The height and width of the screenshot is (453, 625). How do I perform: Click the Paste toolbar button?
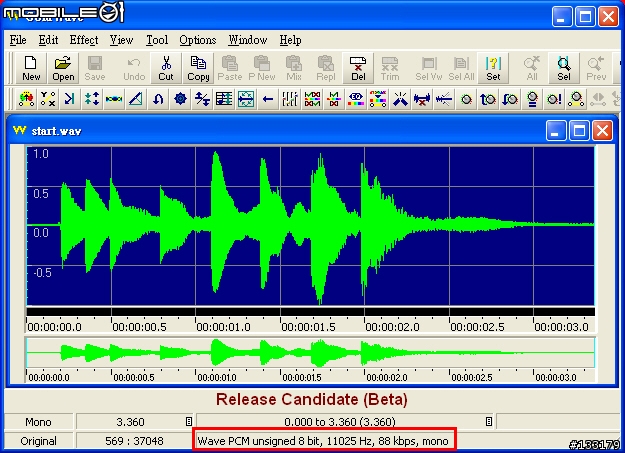[x=230, y=68]
